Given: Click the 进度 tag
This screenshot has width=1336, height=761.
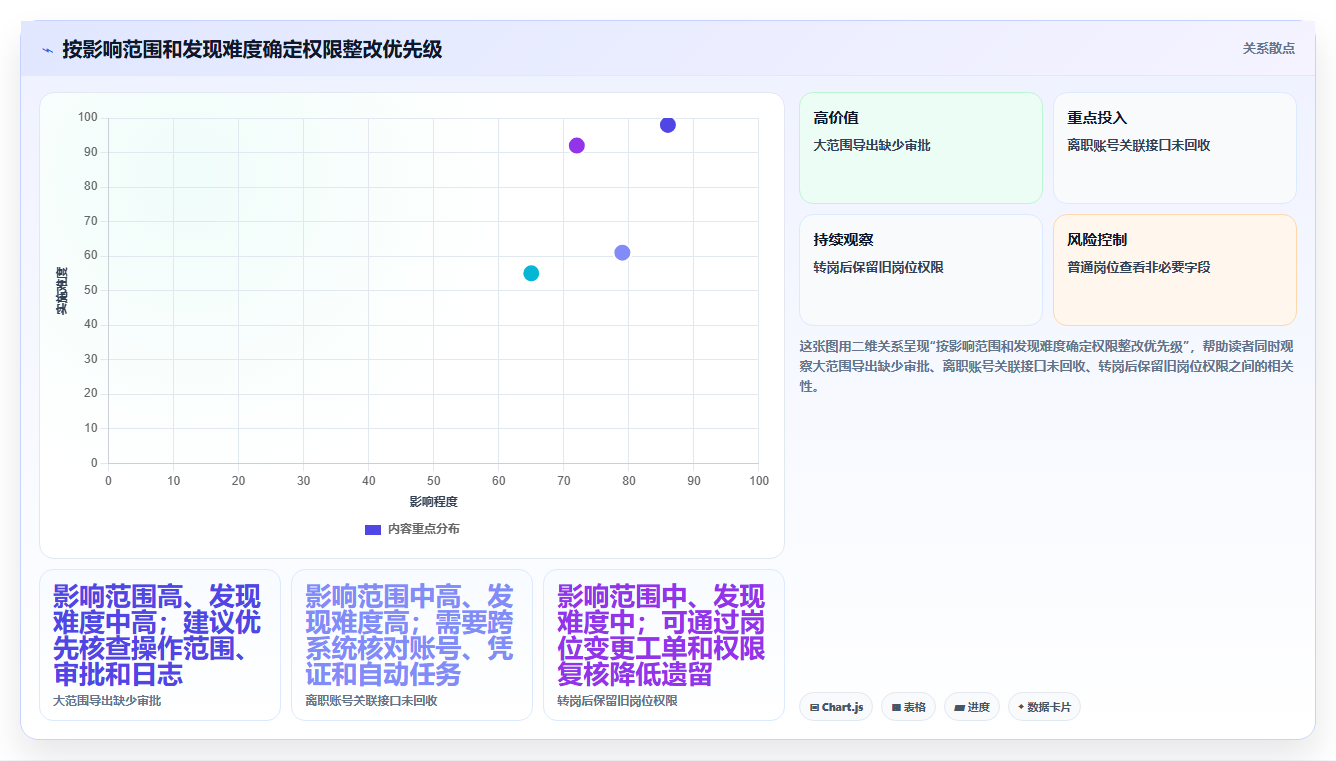Looking at the screenshot, I should point(972,707).
